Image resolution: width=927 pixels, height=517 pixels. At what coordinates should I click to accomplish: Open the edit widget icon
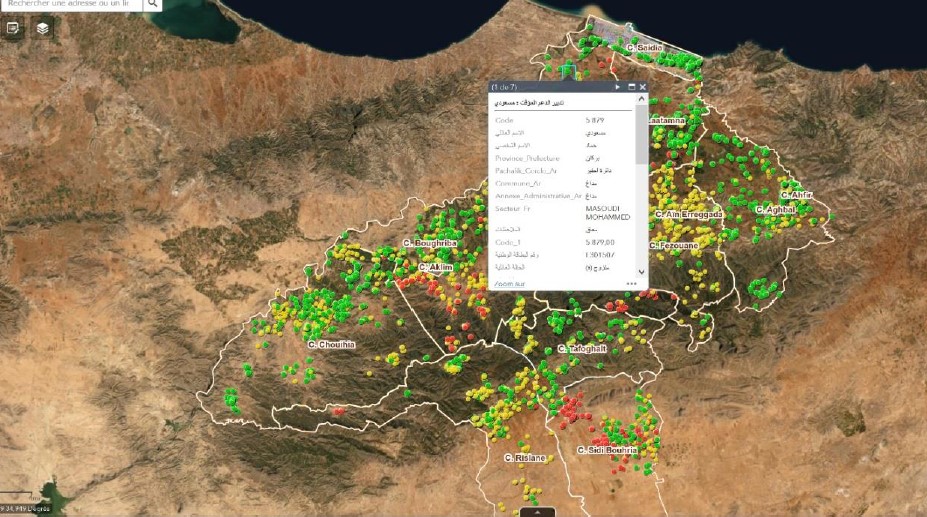click(13, 28)
